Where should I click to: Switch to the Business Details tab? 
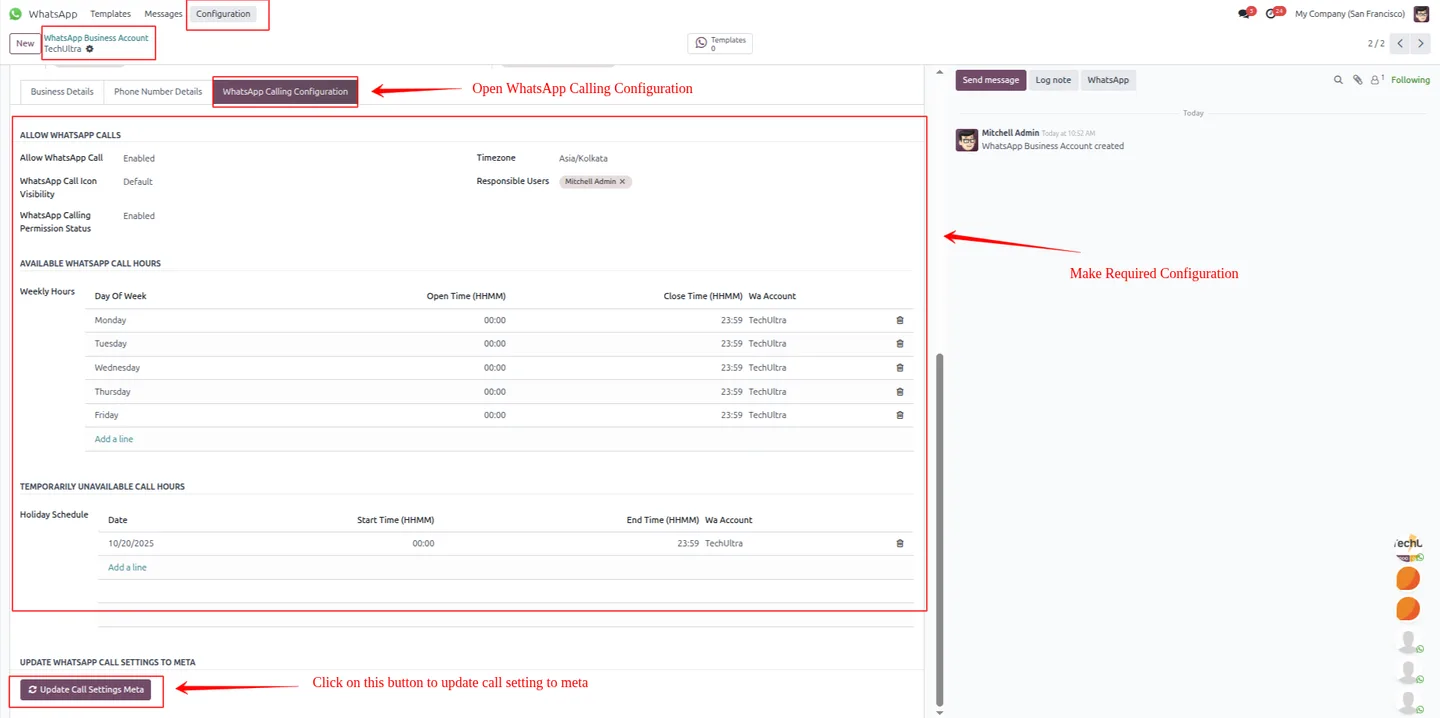(62, 92)
